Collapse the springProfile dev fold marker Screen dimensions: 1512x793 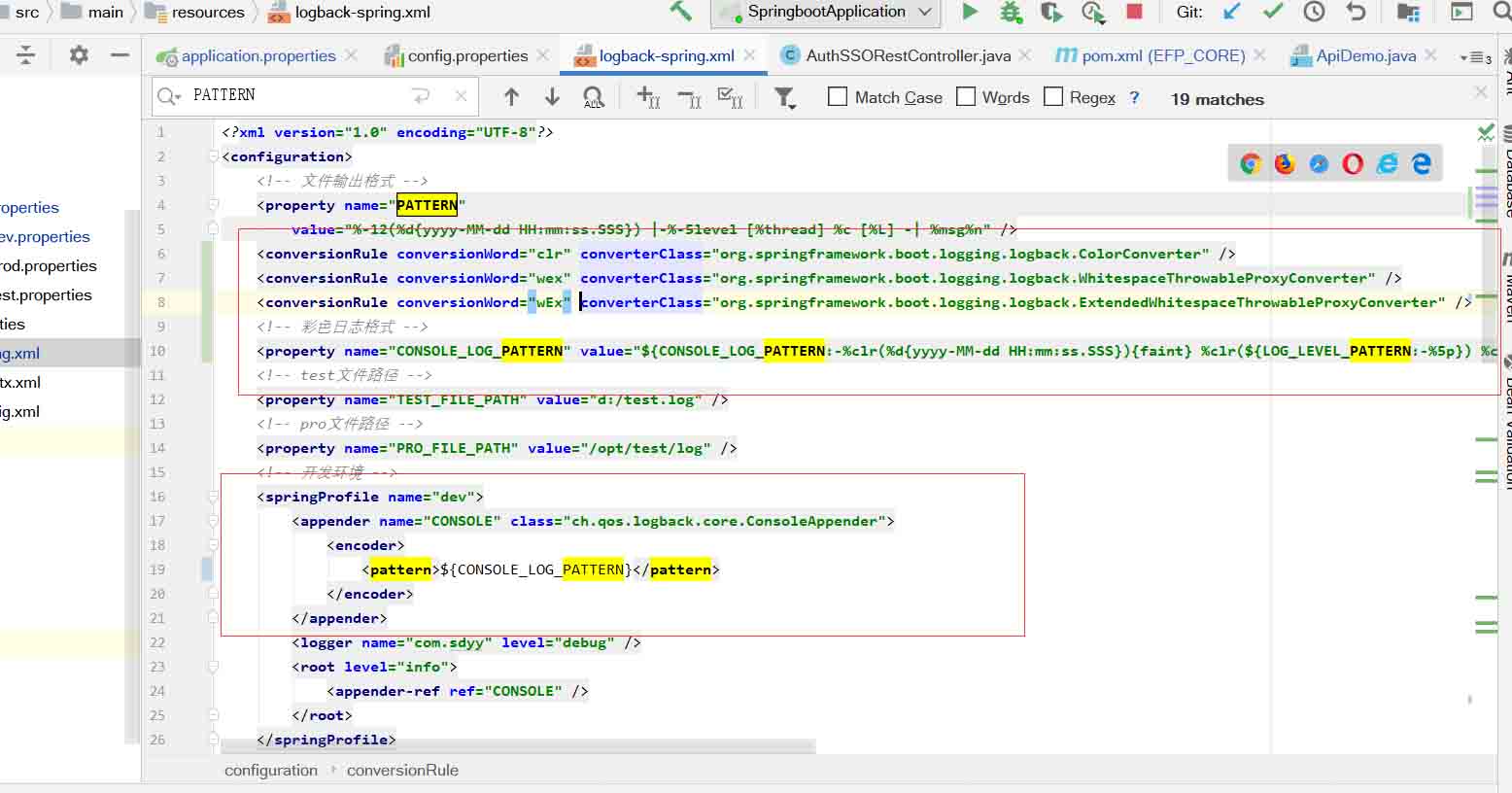pos(213,497)
